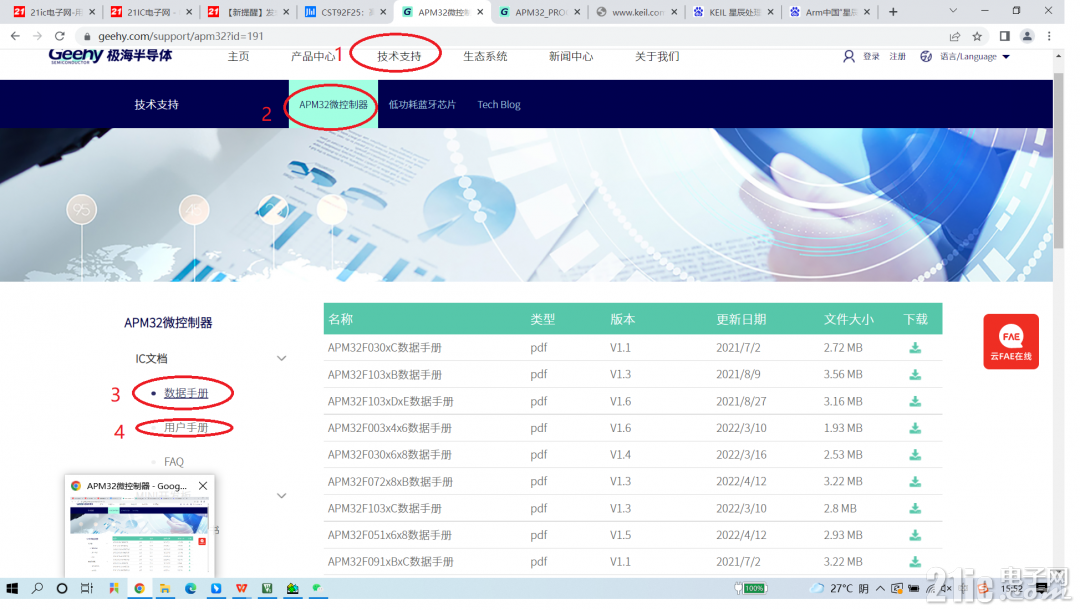Open the 技术支持 navigation menu
This screenshot has width=1080, height=610.
(399, 56)
